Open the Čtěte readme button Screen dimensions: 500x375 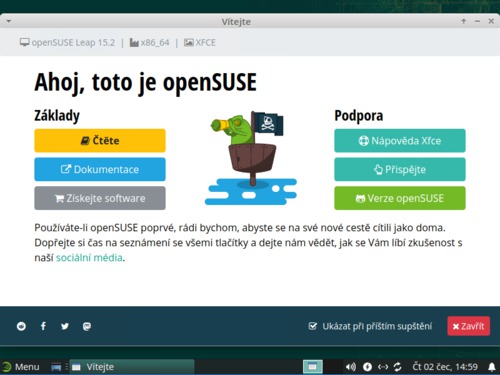(100, 141)
